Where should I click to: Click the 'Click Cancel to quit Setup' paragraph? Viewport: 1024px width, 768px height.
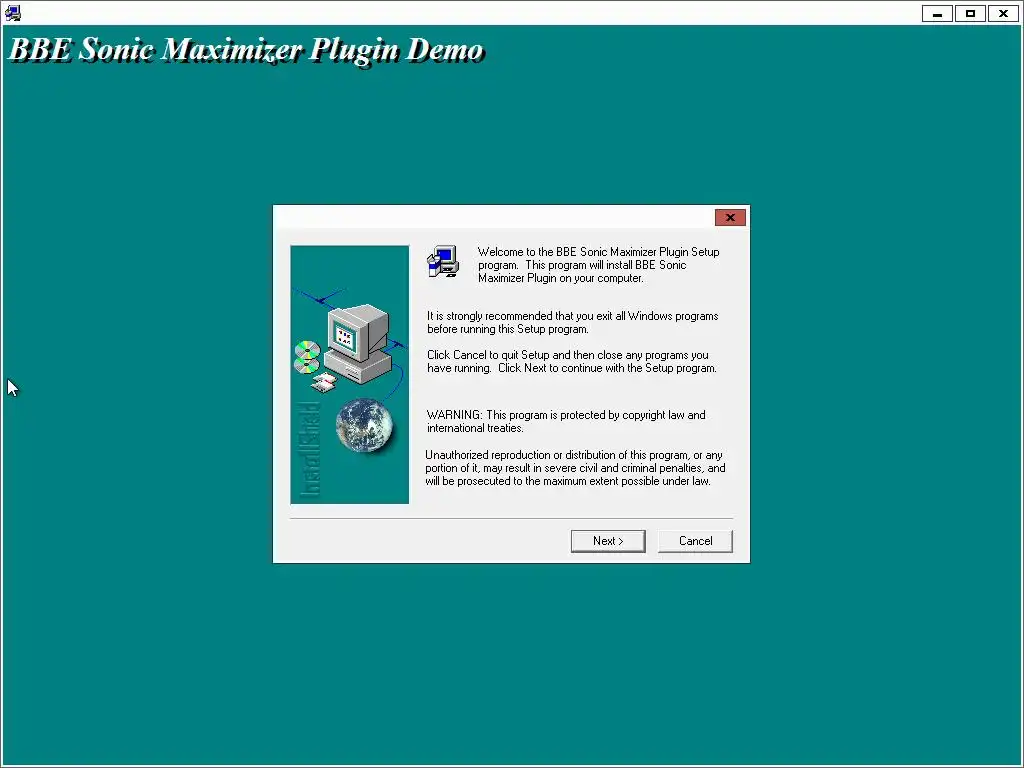[x=572, y=362]
